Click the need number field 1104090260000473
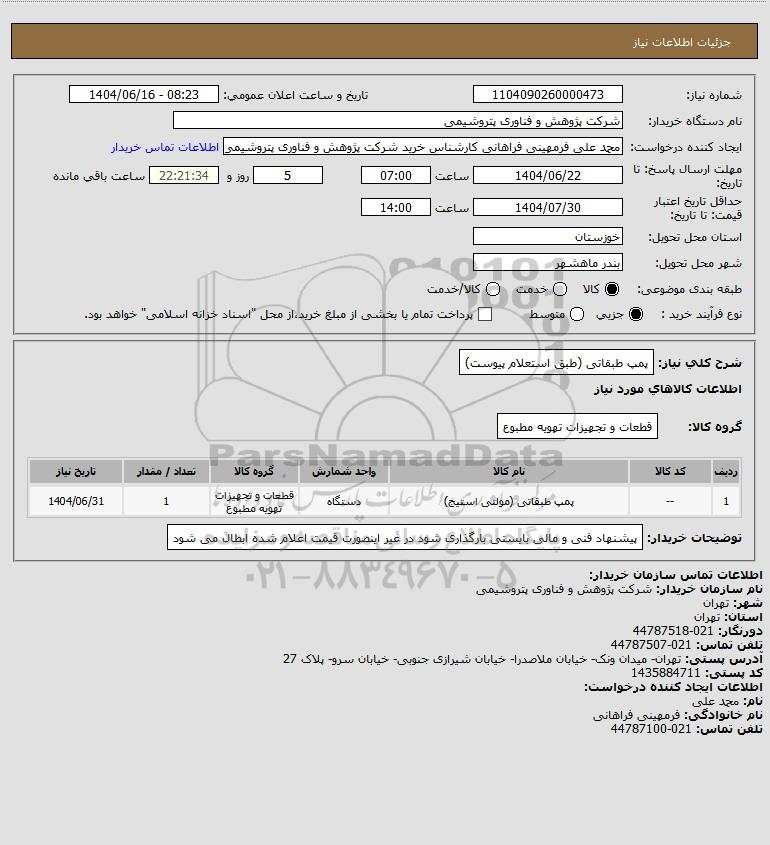The height and width of the screenshot is (845, 770). (x=547, y=94)
